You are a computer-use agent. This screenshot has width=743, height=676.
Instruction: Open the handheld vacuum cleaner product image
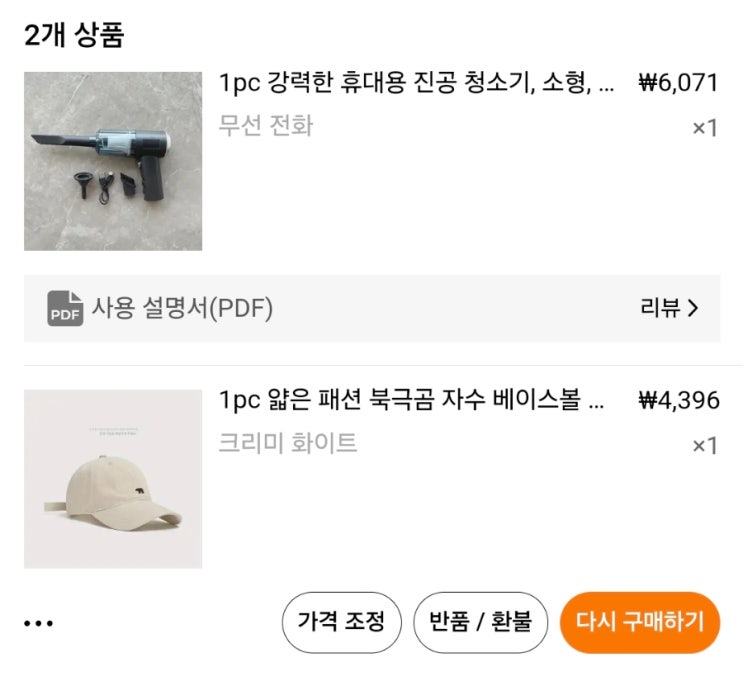click(x=113, y=161)
